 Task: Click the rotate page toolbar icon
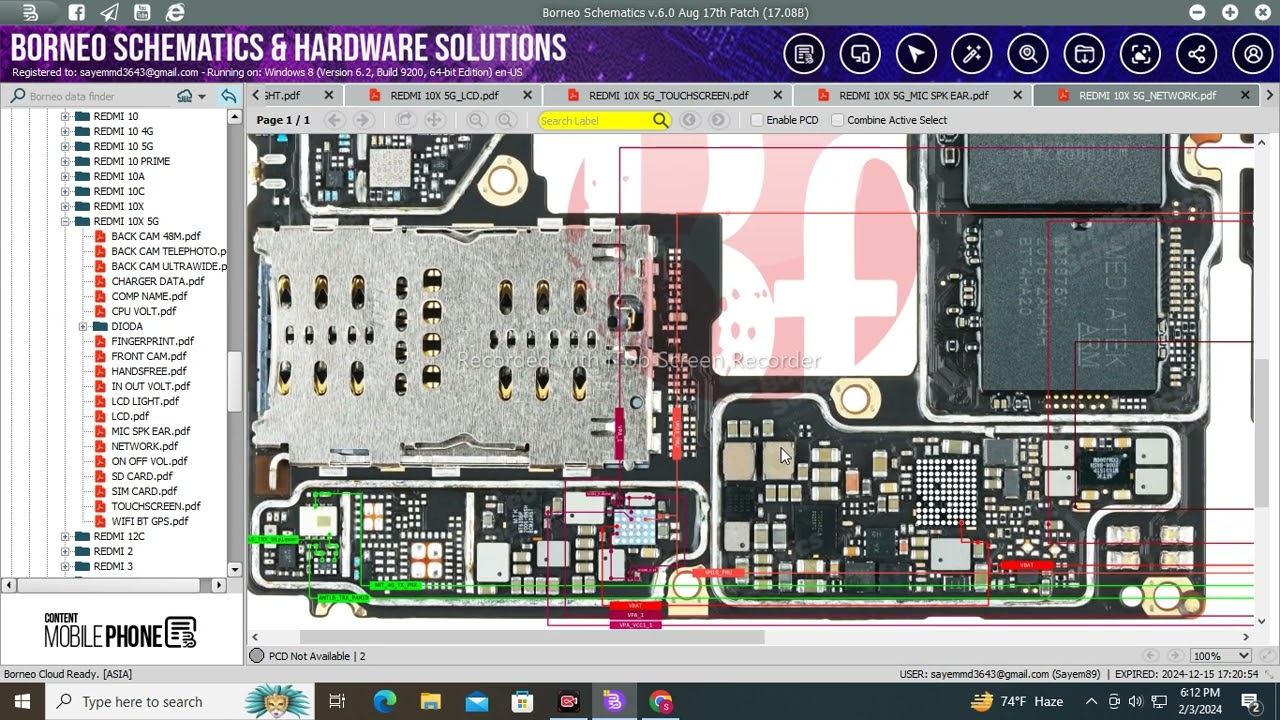point(404,120)
